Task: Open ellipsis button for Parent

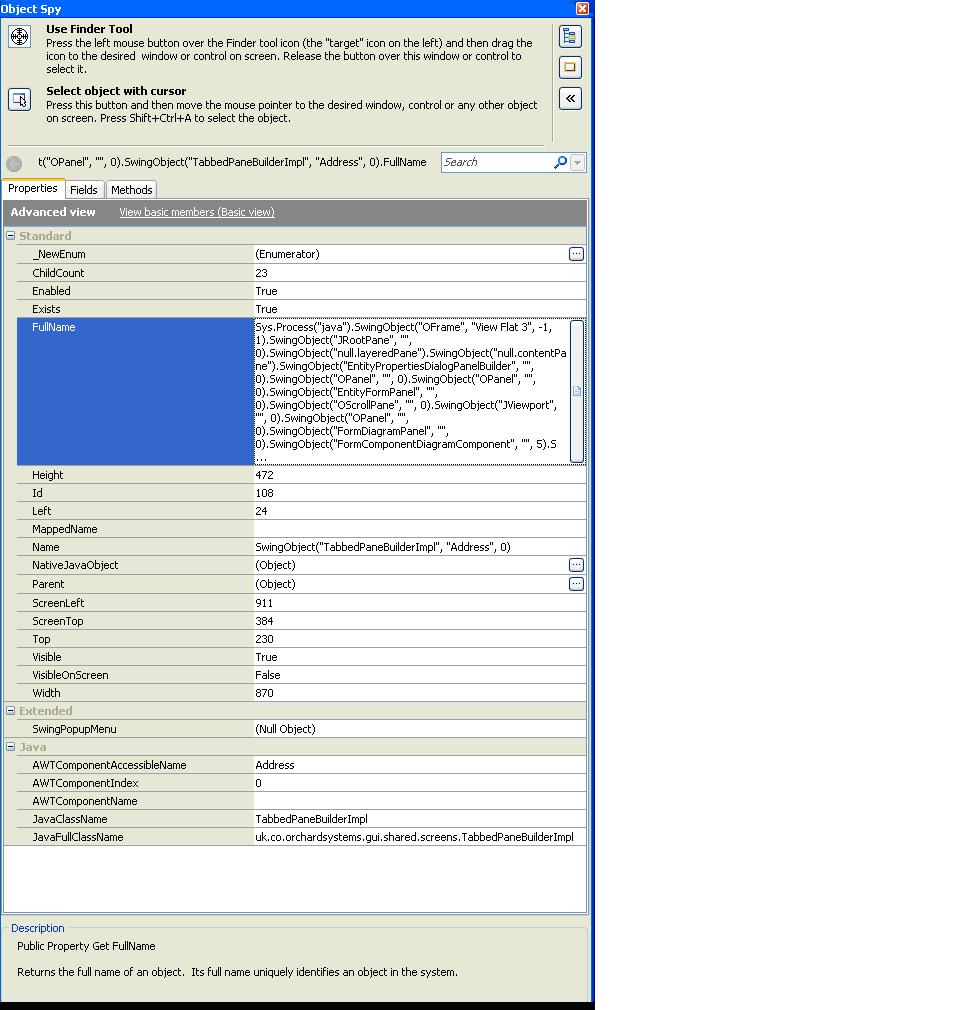Action: coord(577,584)
